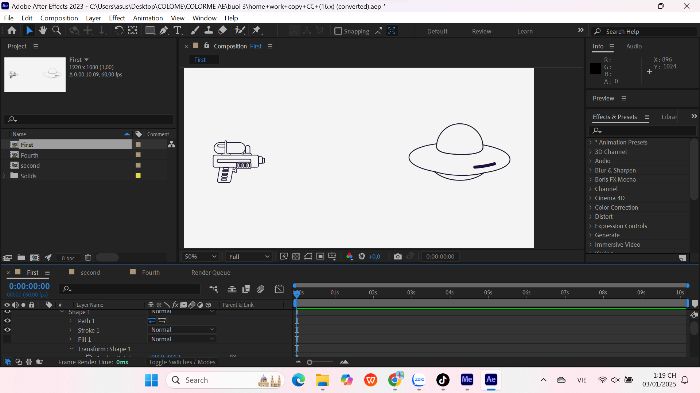
Task: Expand the Blur & Sharpen effects category
Action: point(590,171)
